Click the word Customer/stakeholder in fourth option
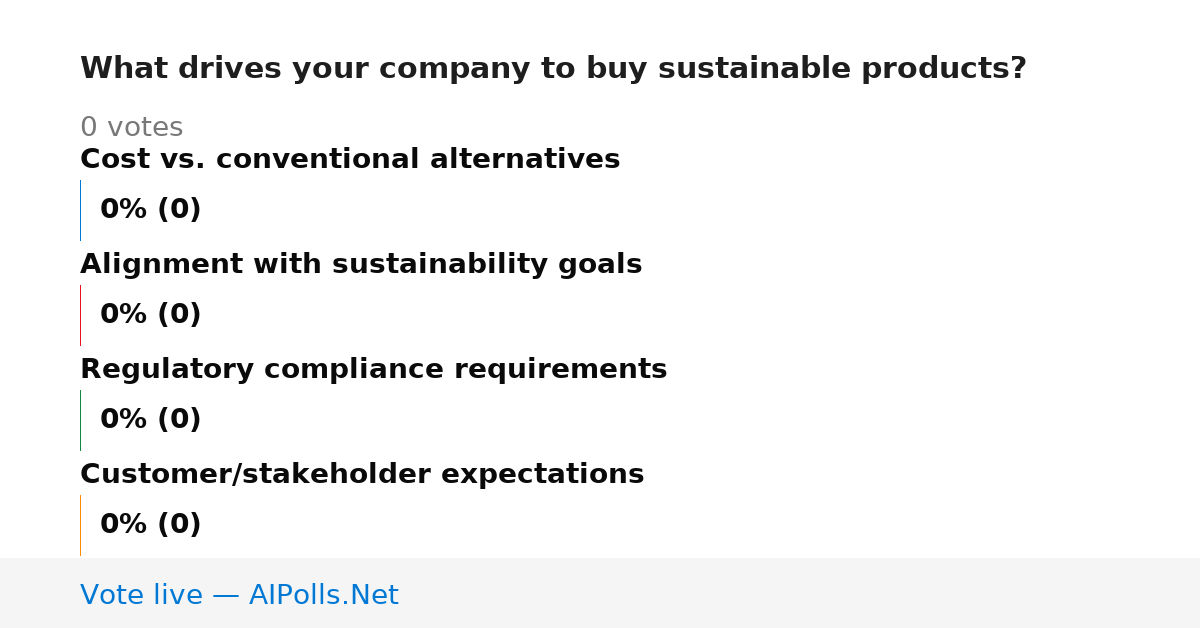Viewport: 1200px width, 628px height. (x=256, y=475)
